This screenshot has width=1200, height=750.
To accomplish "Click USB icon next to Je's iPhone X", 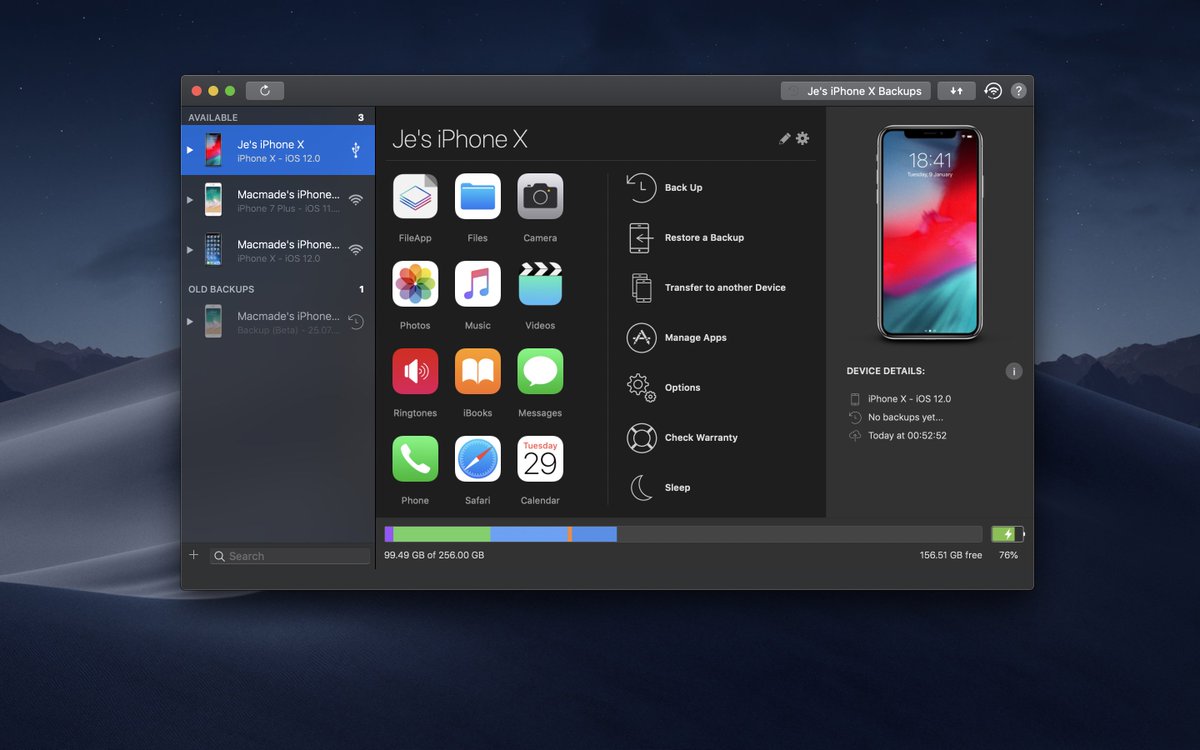I will 356,150.
